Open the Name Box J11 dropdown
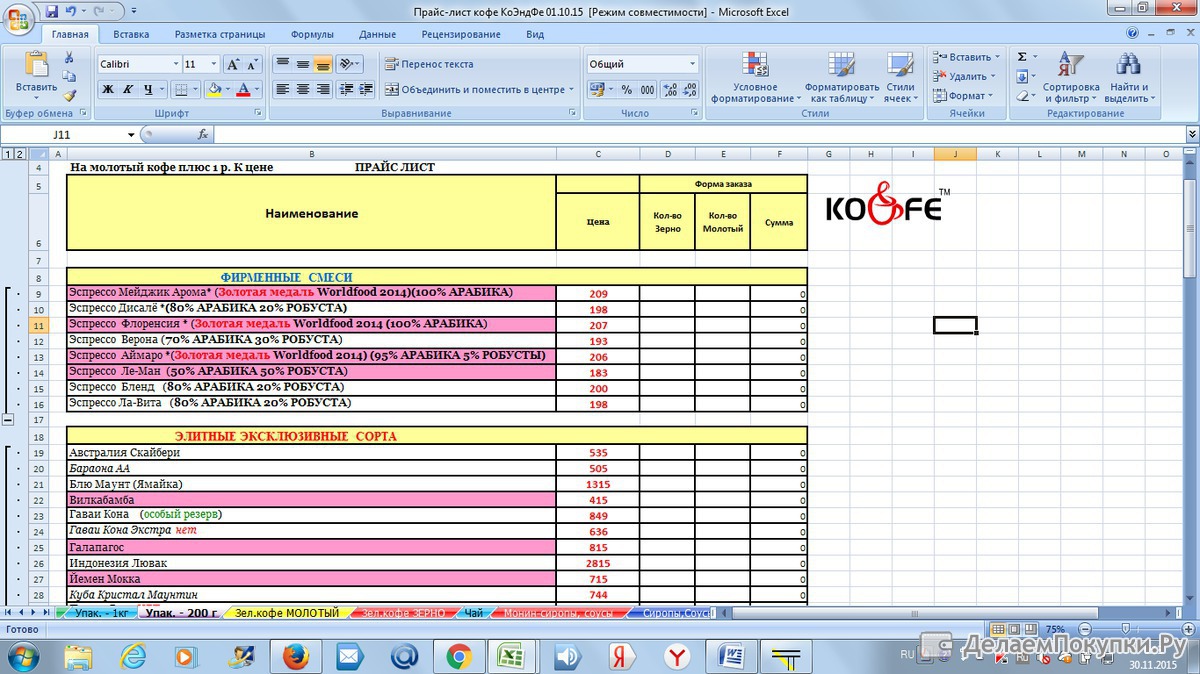The image size is (1200, 674). 131,134
